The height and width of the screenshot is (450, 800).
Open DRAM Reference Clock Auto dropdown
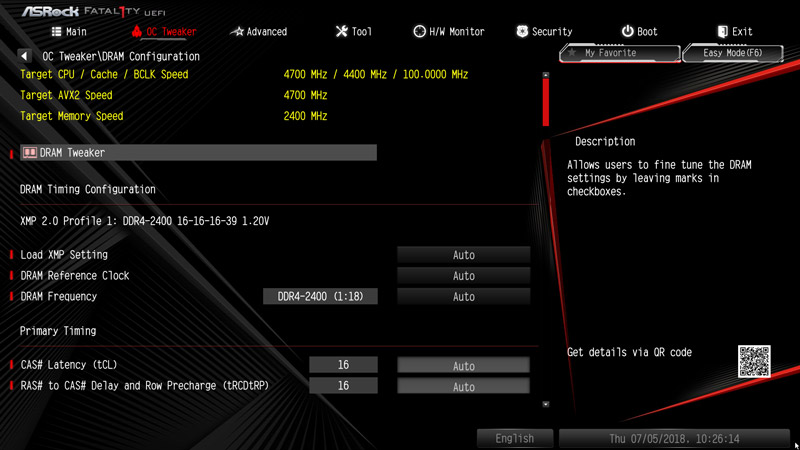coord(464,276)
